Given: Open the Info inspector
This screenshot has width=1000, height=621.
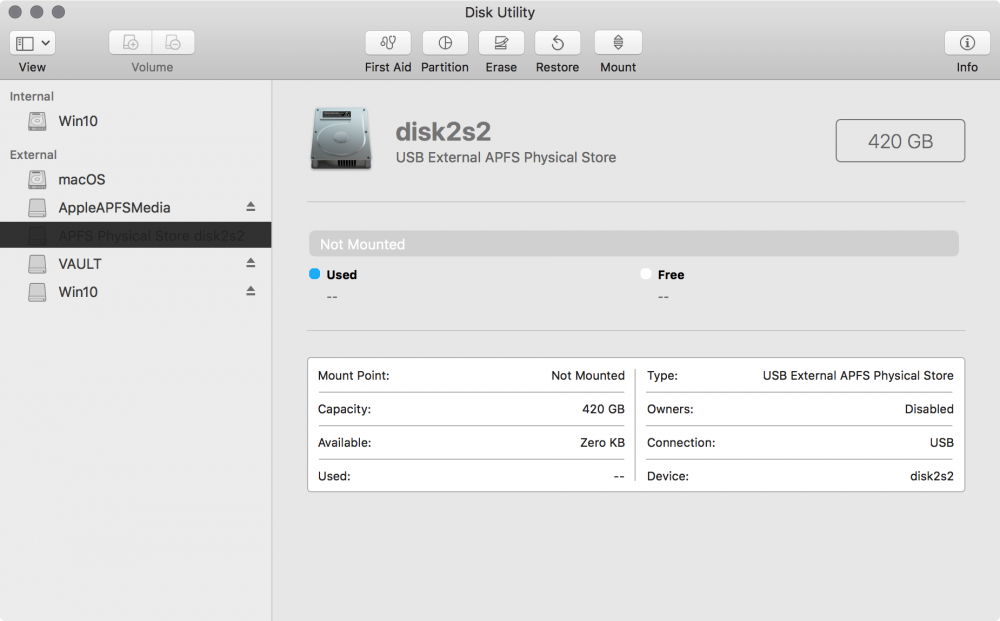Looking at the screenshot, I should 967,43.
